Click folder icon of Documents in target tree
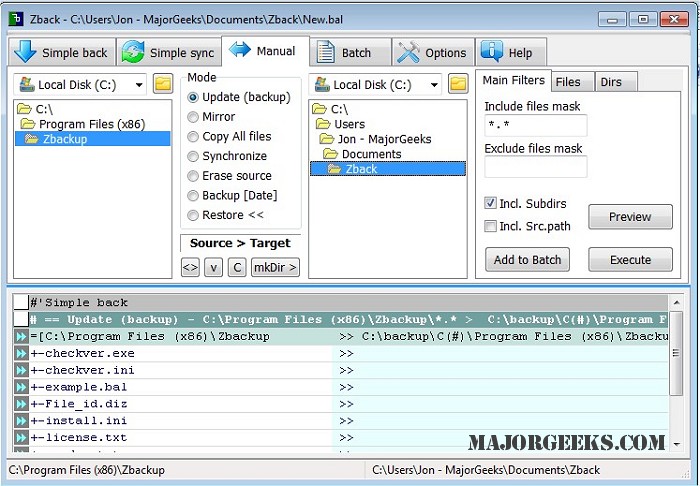The width and height of the screenshot is (700, 486). [x=330, y=154]
